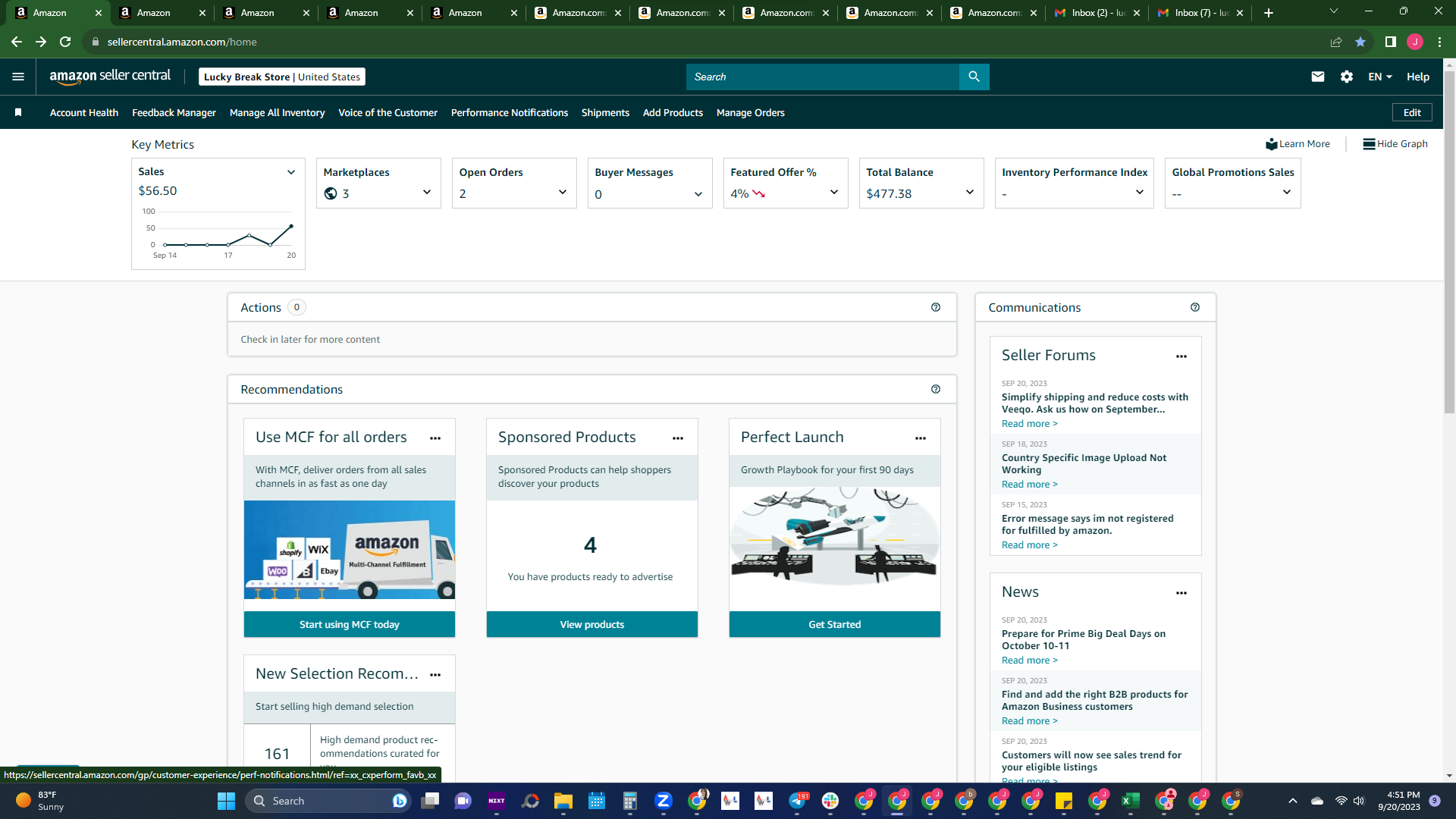Open the Seller Central hamburger menu
Image resolution: width=1456 pixels, height=819 pixels.
pos(18,77)
